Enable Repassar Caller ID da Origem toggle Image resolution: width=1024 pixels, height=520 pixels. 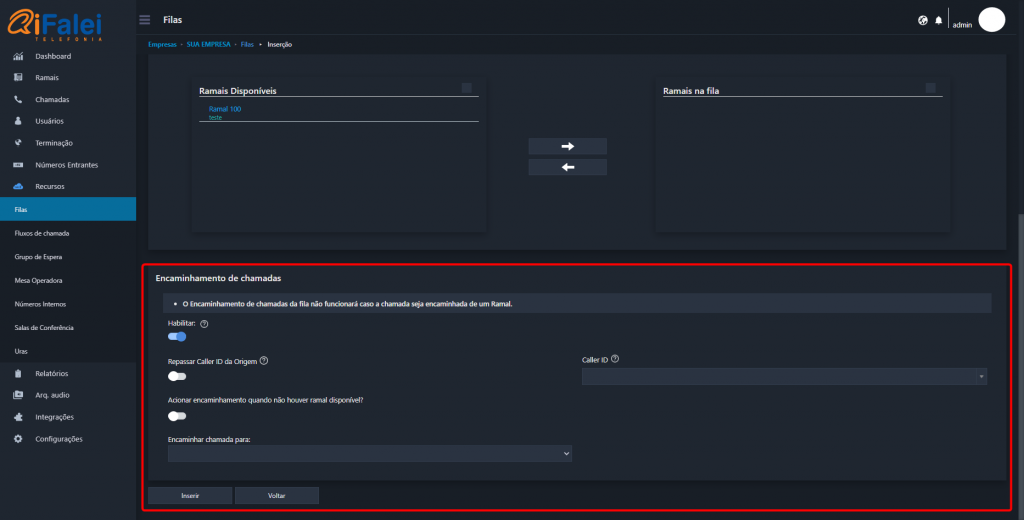pos(177,376)
